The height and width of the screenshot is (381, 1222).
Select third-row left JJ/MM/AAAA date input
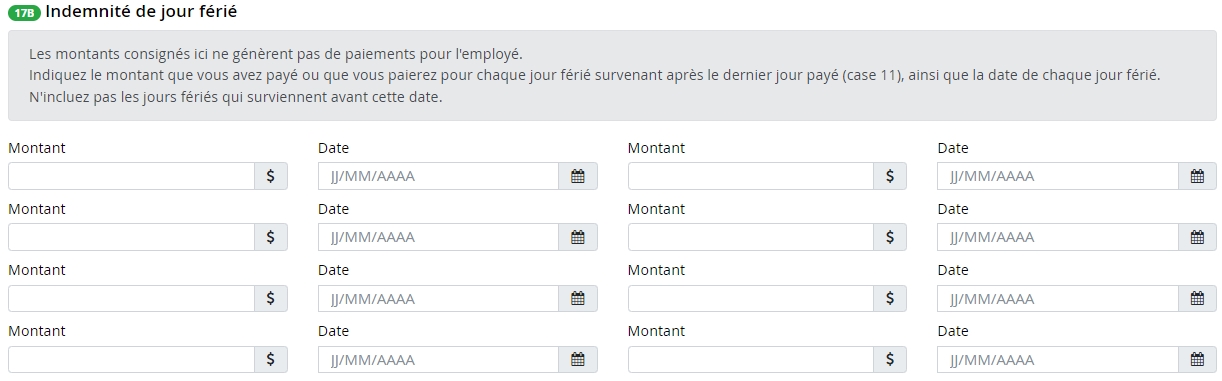pyautogui.click(x=438, y=298)
